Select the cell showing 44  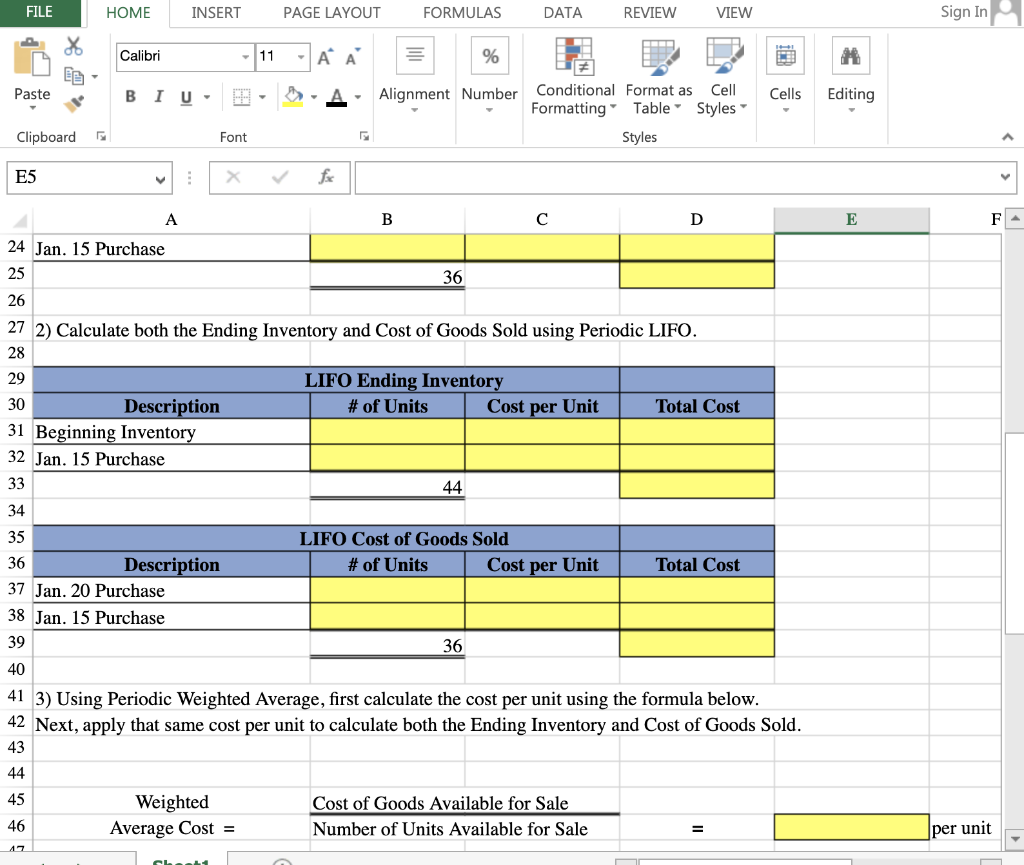pos(387,486)
